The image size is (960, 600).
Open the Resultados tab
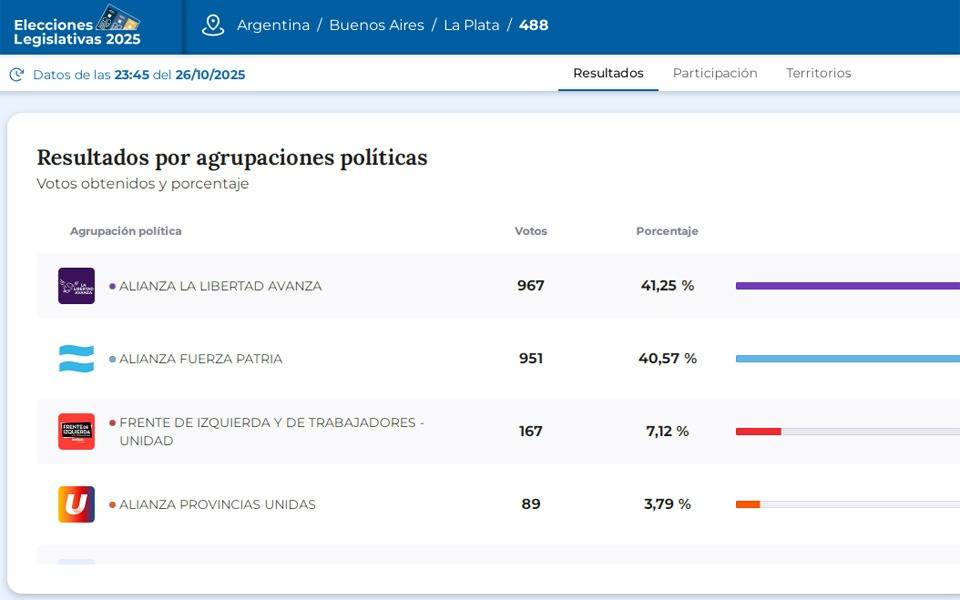608,73
